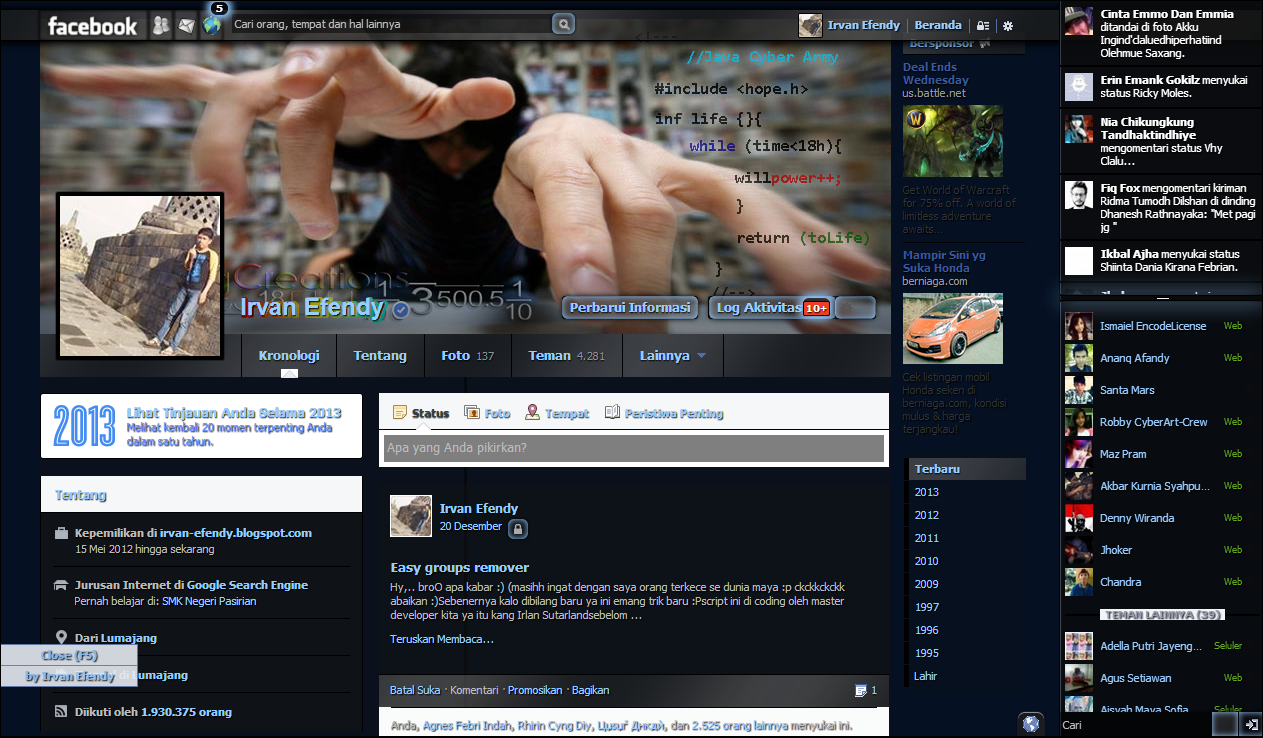
Task: Click Batal Suka on the post
Action: (415, 690)
